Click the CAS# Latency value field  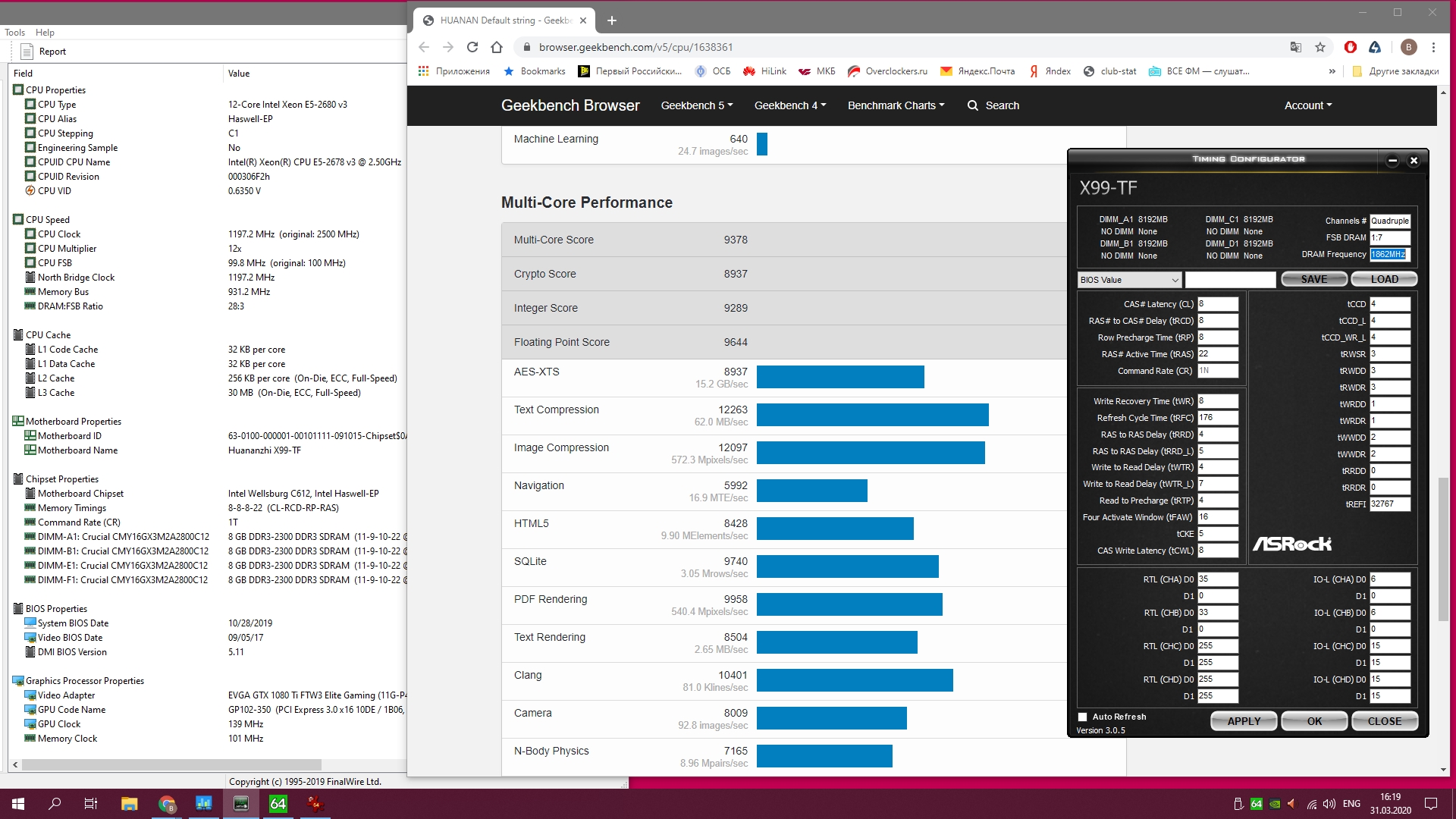click(x=1217, y=304)
